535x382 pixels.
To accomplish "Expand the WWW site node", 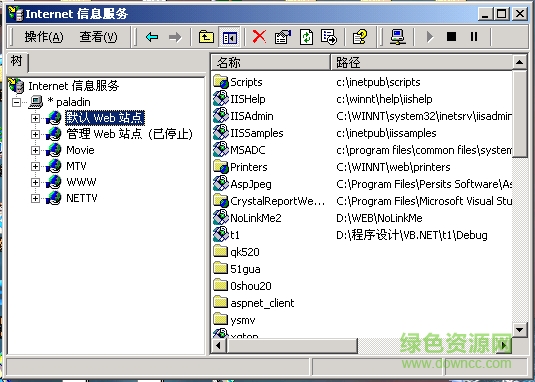I will click(x=35, y=182).
